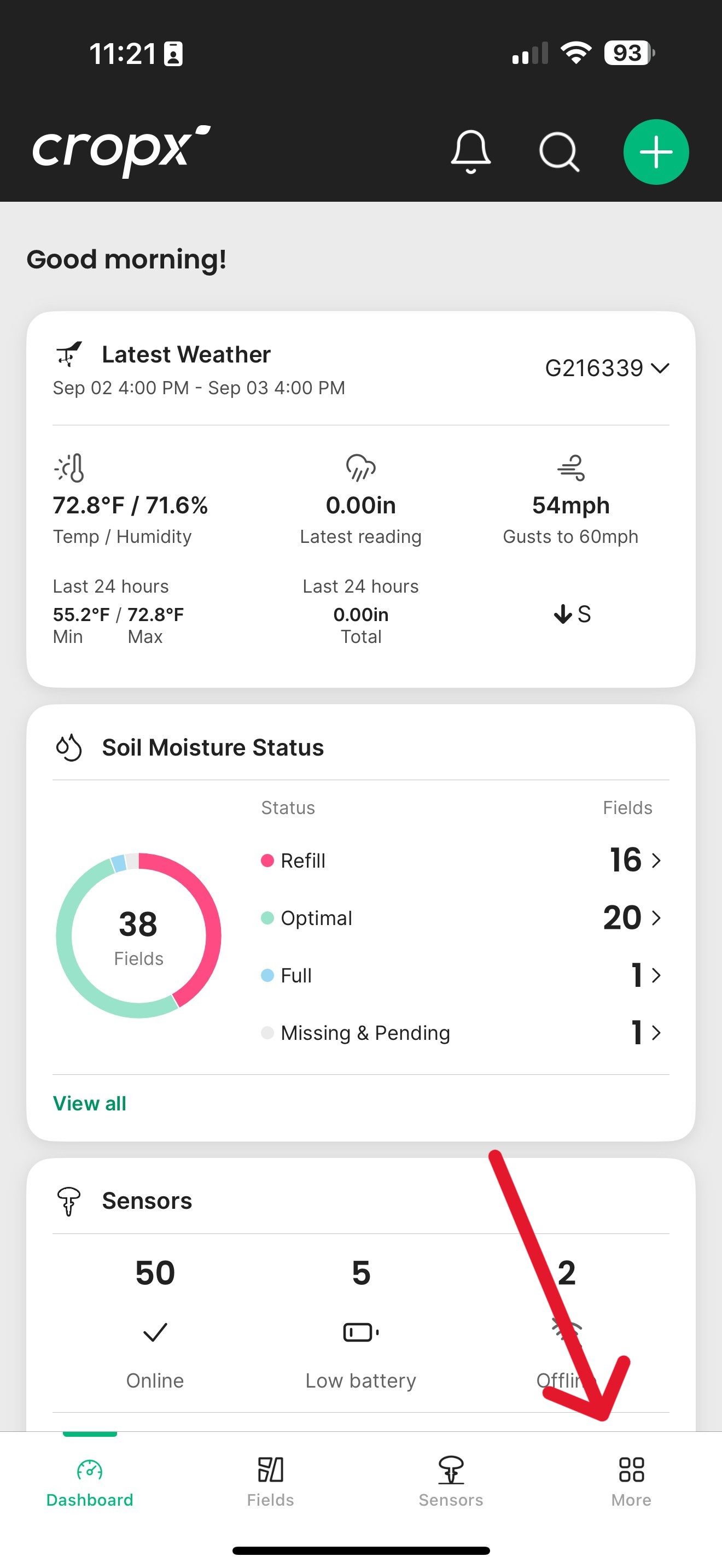The height and width of the screenshot is (1568, 722).
Task: Open the G216339 station dropdown
Action: tap(607, 368)
